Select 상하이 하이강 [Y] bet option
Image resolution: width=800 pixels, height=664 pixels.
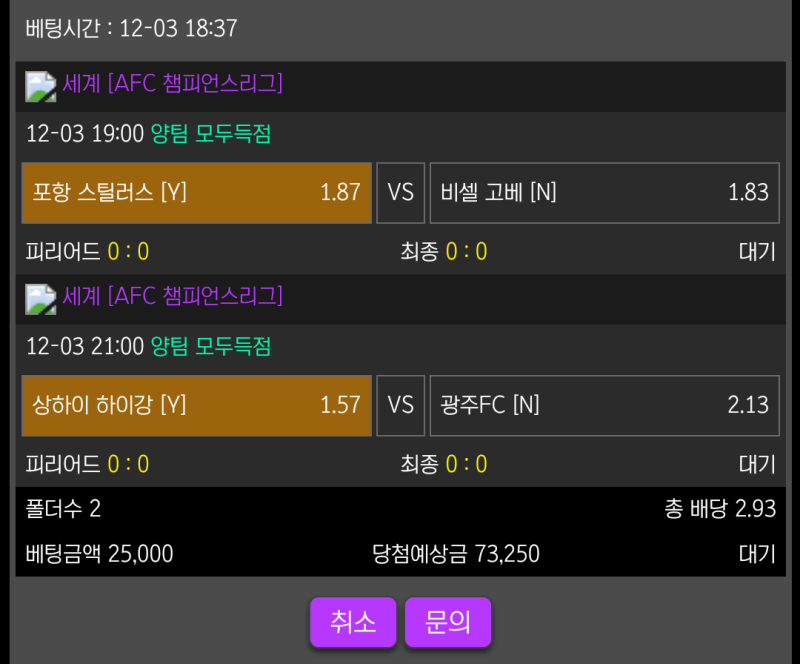[197, 405]
